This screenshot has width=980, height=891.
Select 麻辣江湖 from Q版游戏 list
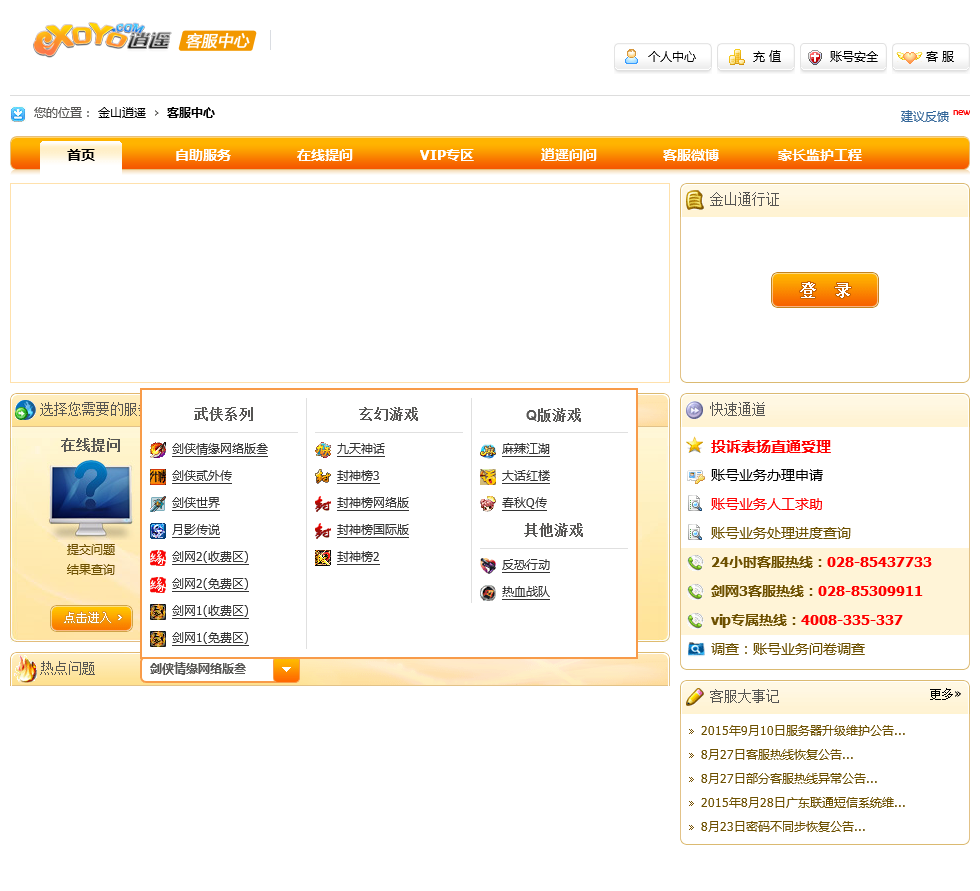pos(526,449)
